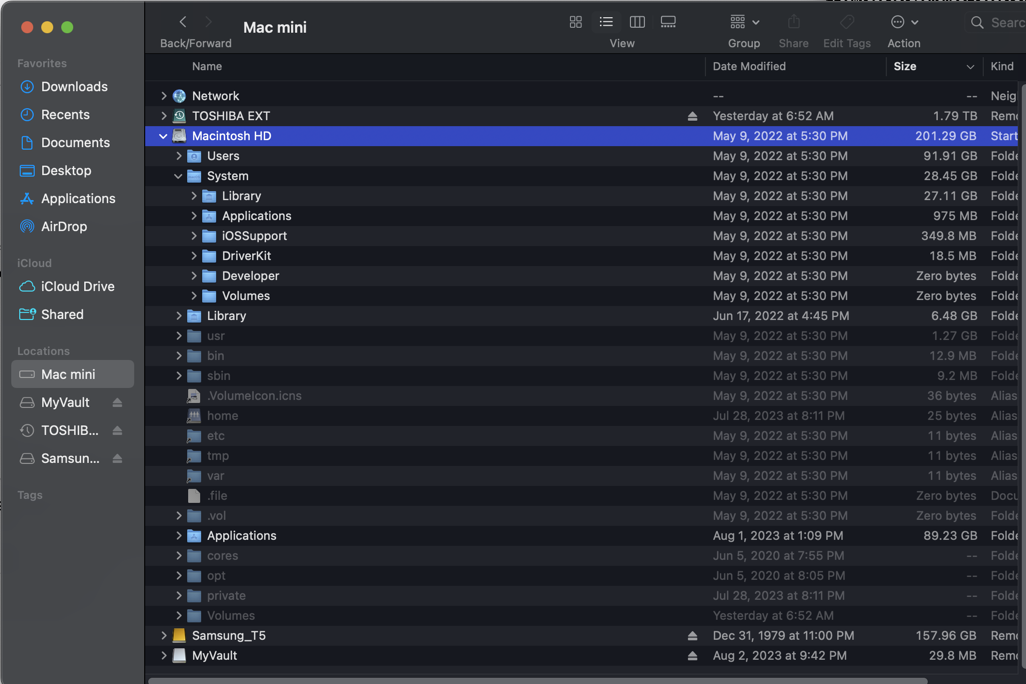Open Desktop in sidebar

[73, 171]
